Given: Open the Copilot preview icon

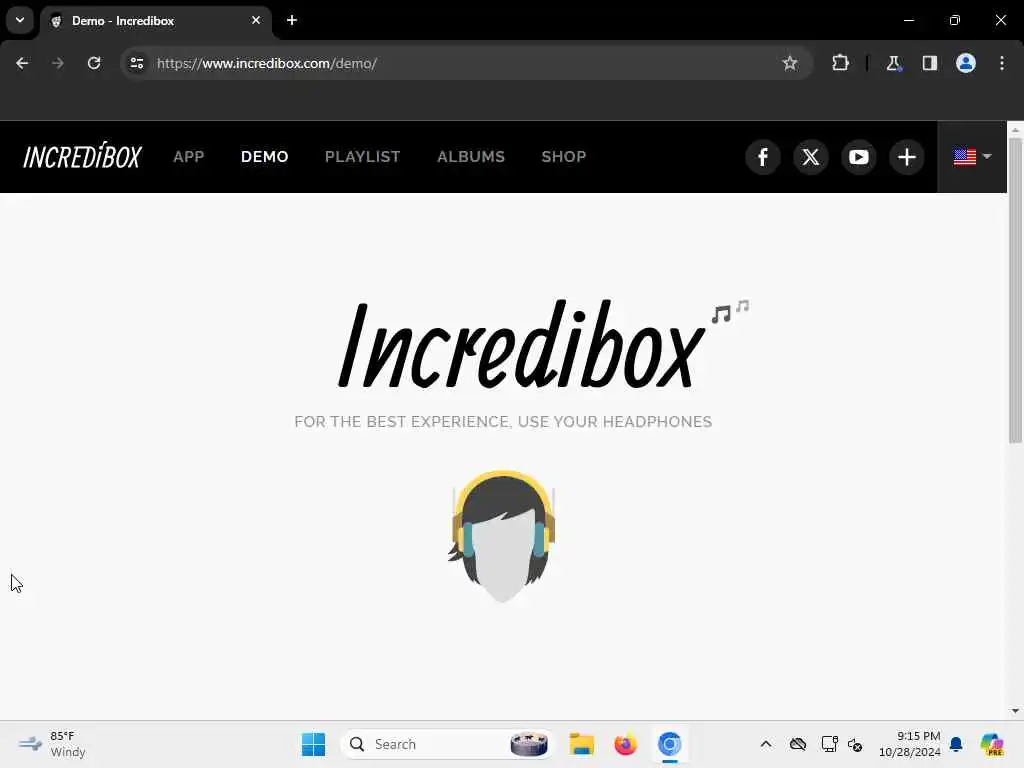Looking at the screenshot, I should 992,744.
